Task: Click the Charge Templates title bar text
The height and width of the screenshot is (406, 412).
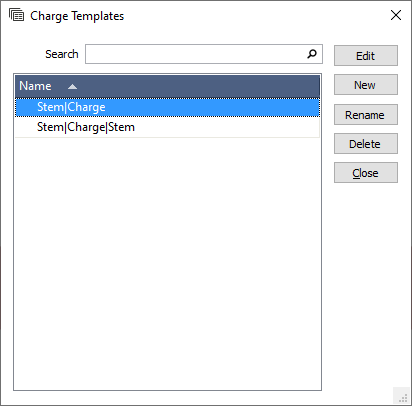Action: [x=77, y=16]
